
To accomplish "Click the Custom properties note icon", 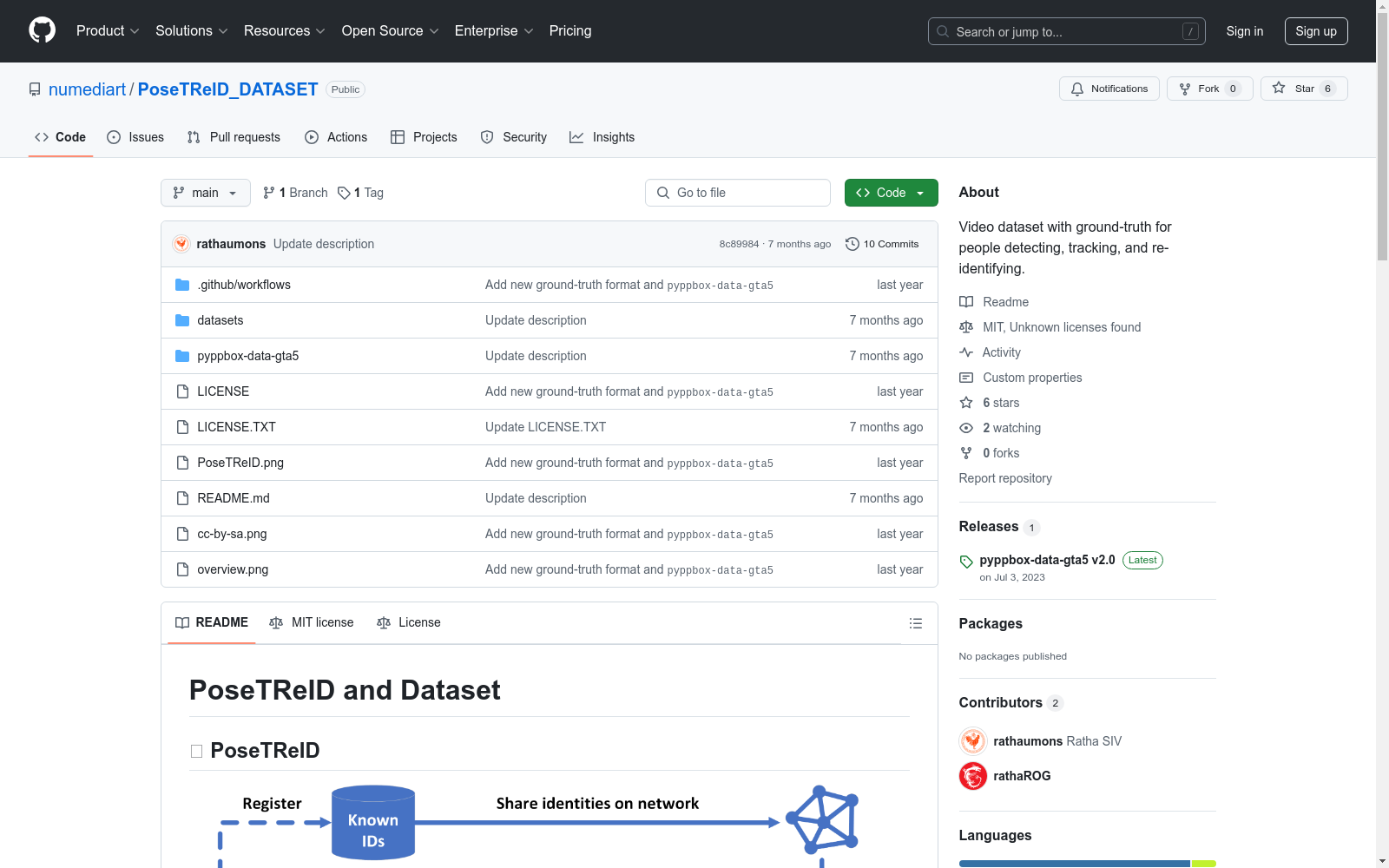I will (966, 378).
